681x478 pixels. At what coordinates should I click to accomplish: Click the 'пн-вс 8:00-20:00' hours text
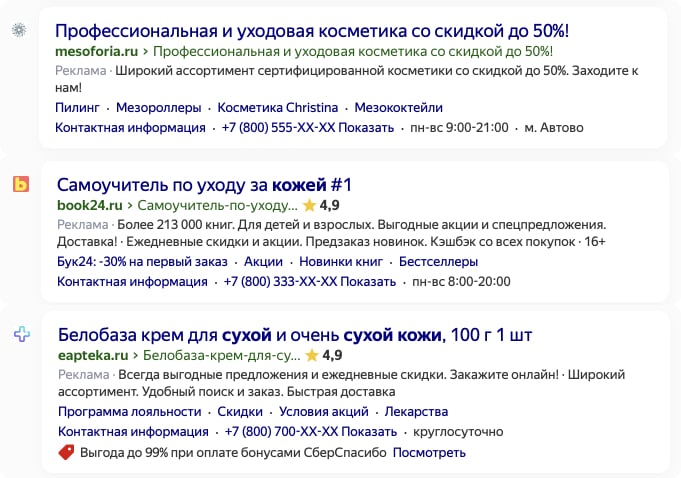pos(461,281)
